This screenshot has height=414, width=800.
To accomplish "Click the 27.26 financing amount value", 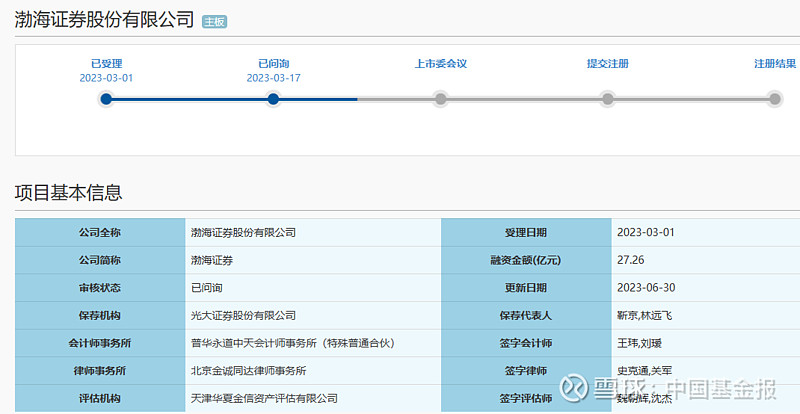I will point(631,260).
